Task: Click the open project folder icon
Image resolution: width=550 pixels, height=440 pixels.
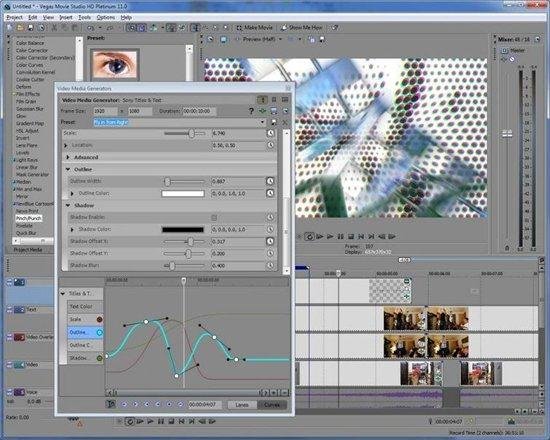Action: (20, 28)
